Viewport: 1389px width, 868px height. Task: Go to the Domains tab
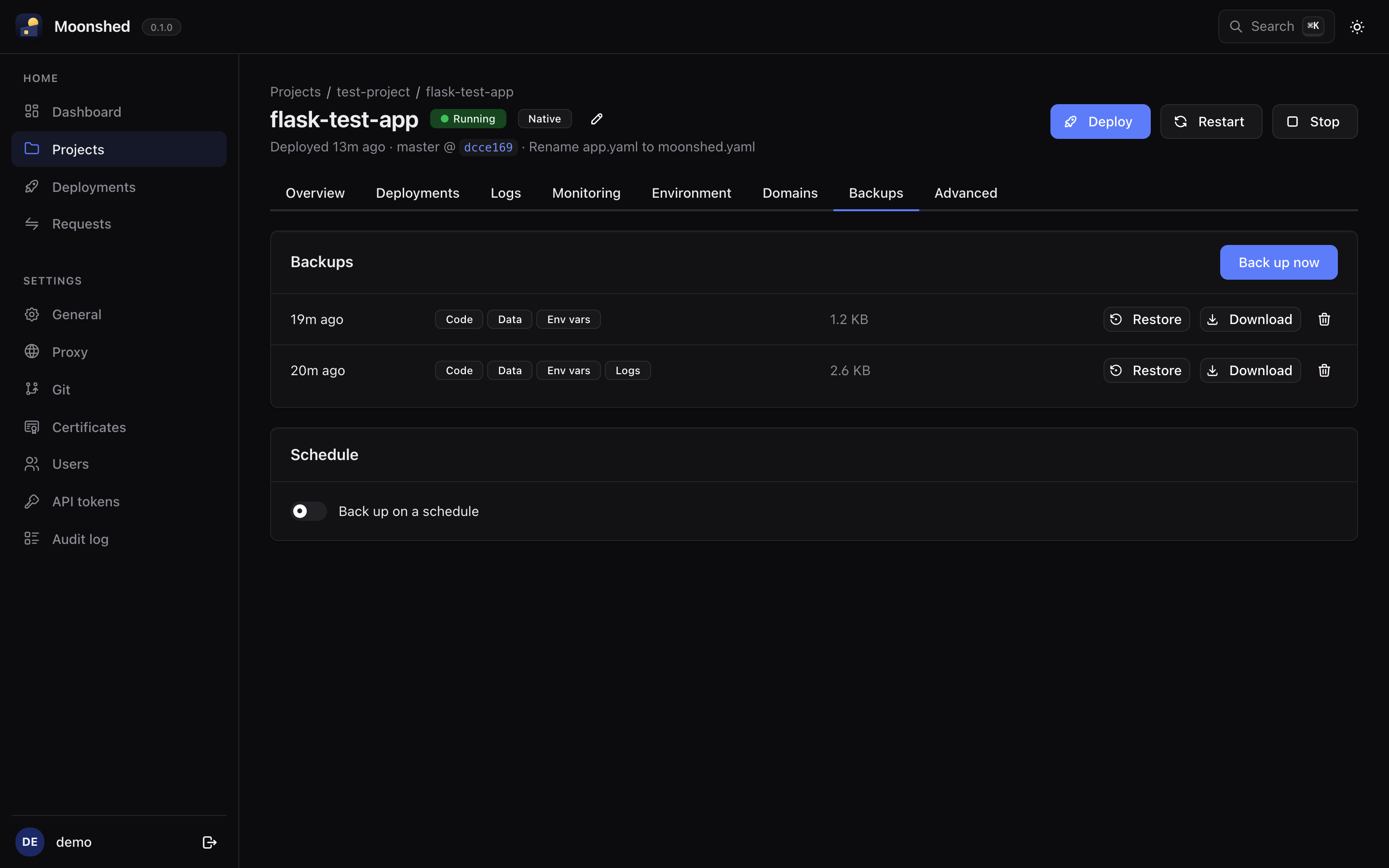point(790,193)
